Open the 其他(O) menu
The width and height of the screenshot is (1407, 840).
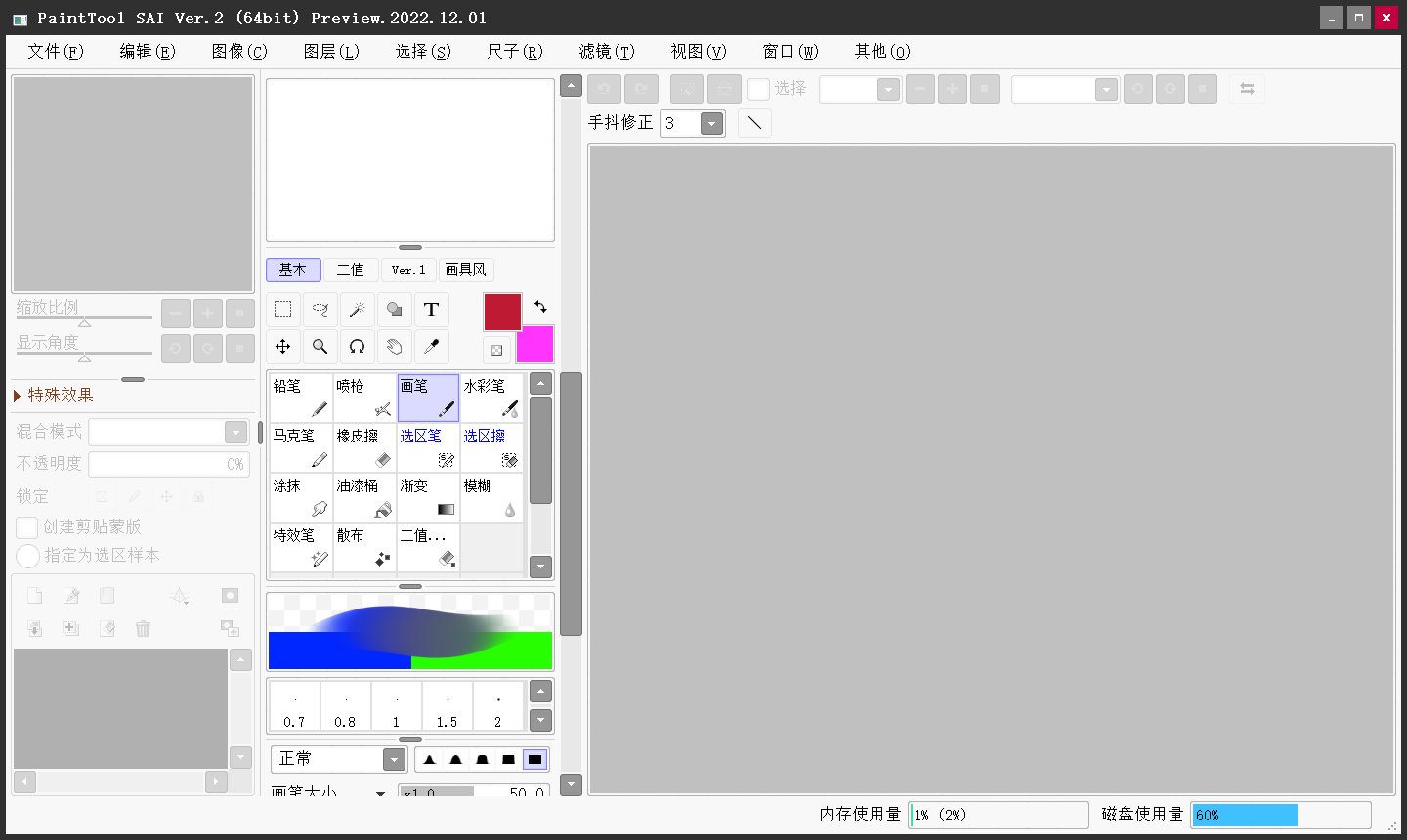tap(882, 51)
